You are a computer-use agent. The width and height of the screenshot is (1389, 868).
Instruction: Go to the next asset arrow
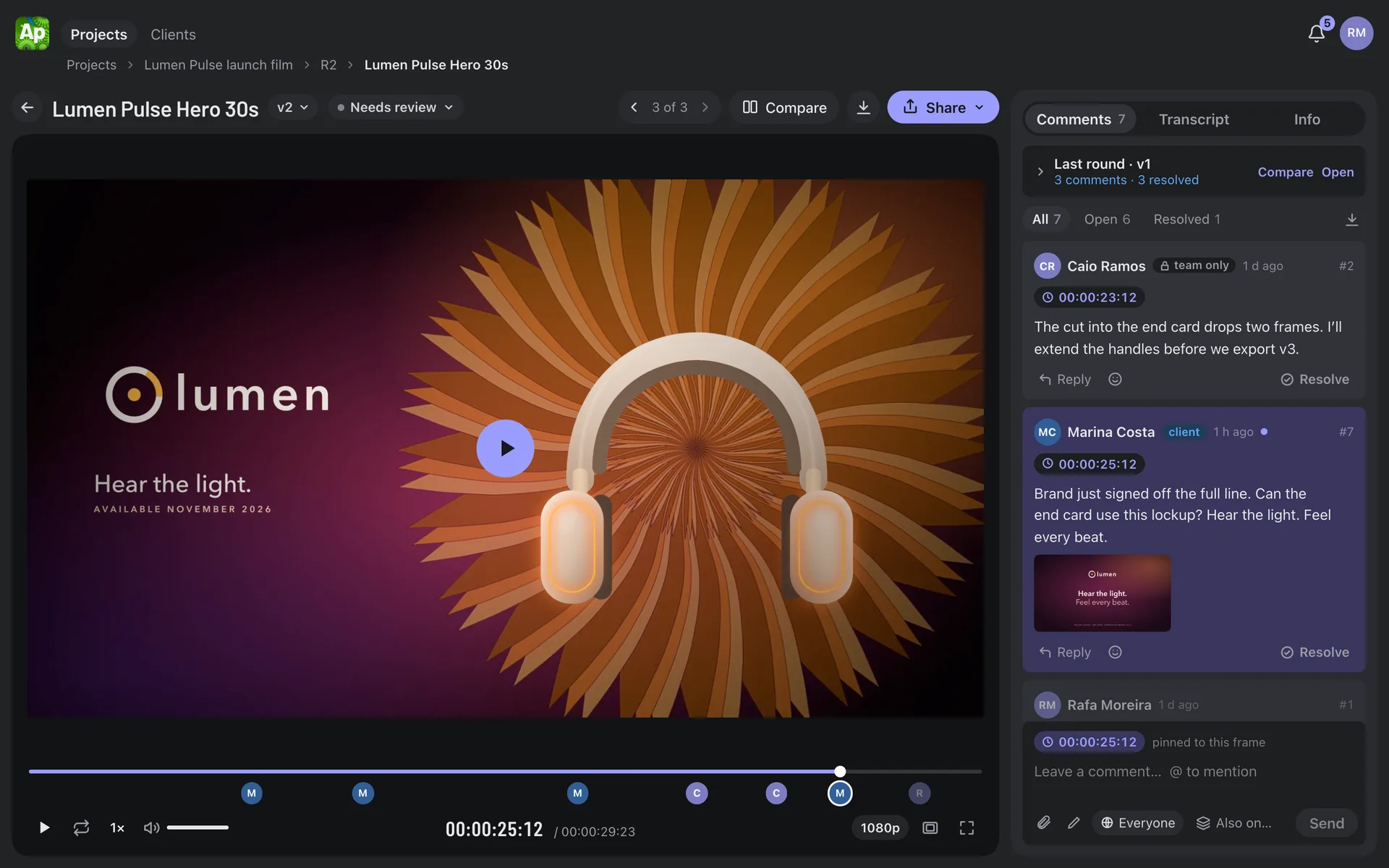[705, 107]
